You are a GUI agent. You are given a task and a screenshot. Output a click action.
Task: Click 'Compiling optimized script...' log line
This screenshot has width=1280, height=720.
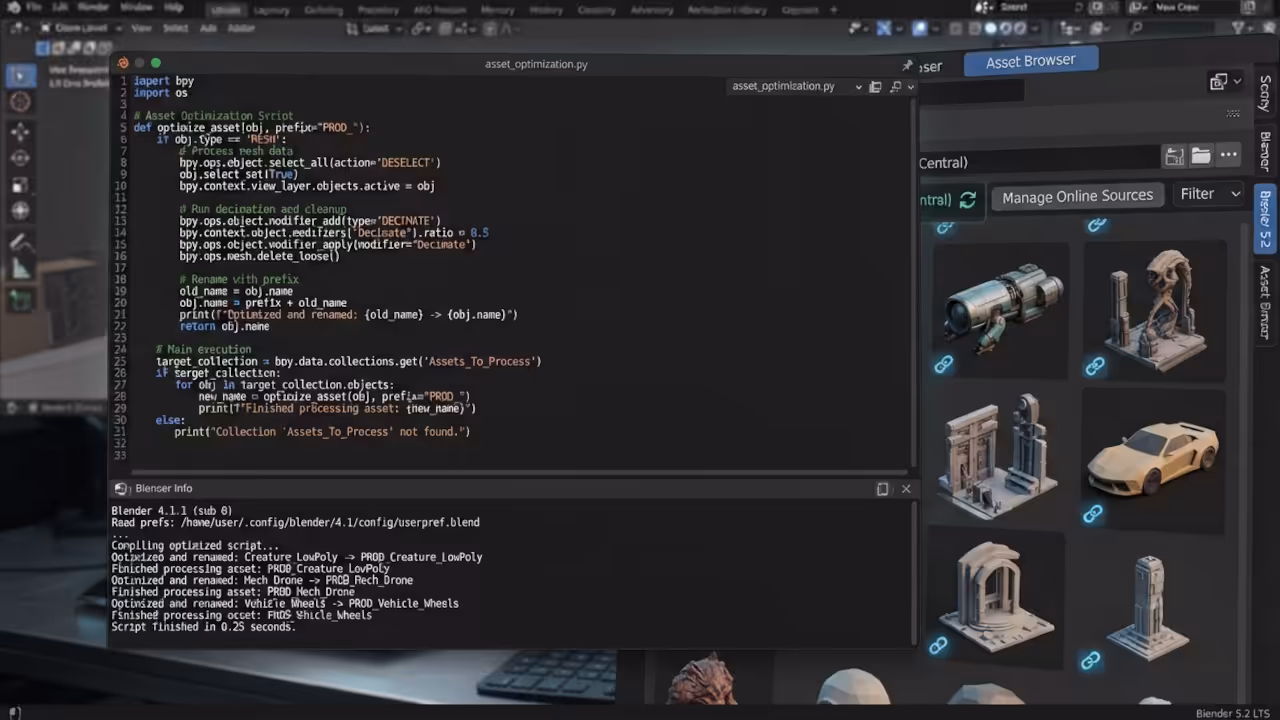pos(195,546)
